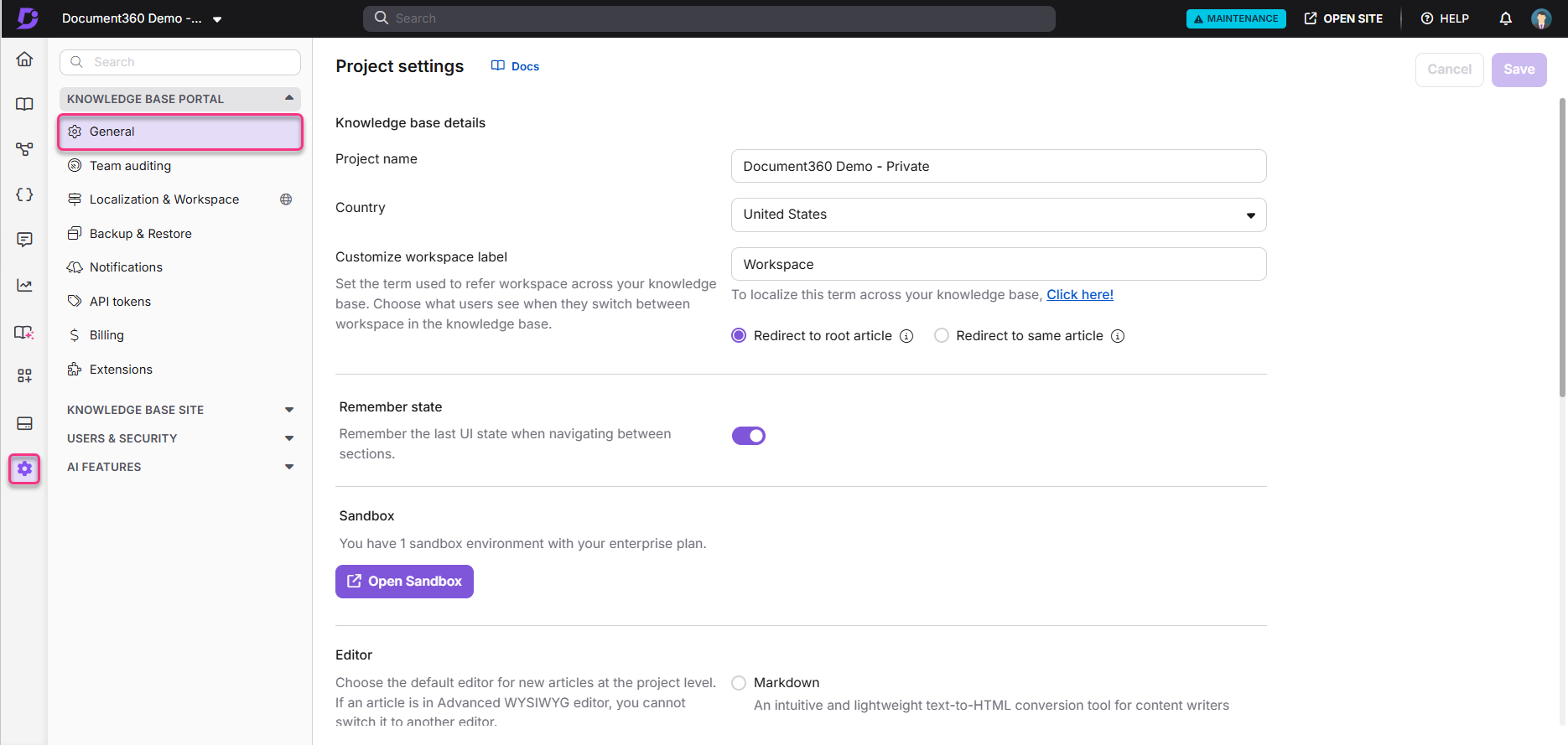Click magnifier icon in settings search box
Screen dimensions: 1568x745
76,62
